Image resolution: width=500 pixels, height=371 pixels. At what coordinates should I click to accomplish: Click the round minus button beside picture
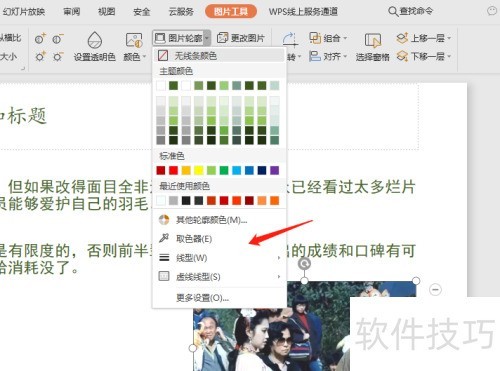435,289
